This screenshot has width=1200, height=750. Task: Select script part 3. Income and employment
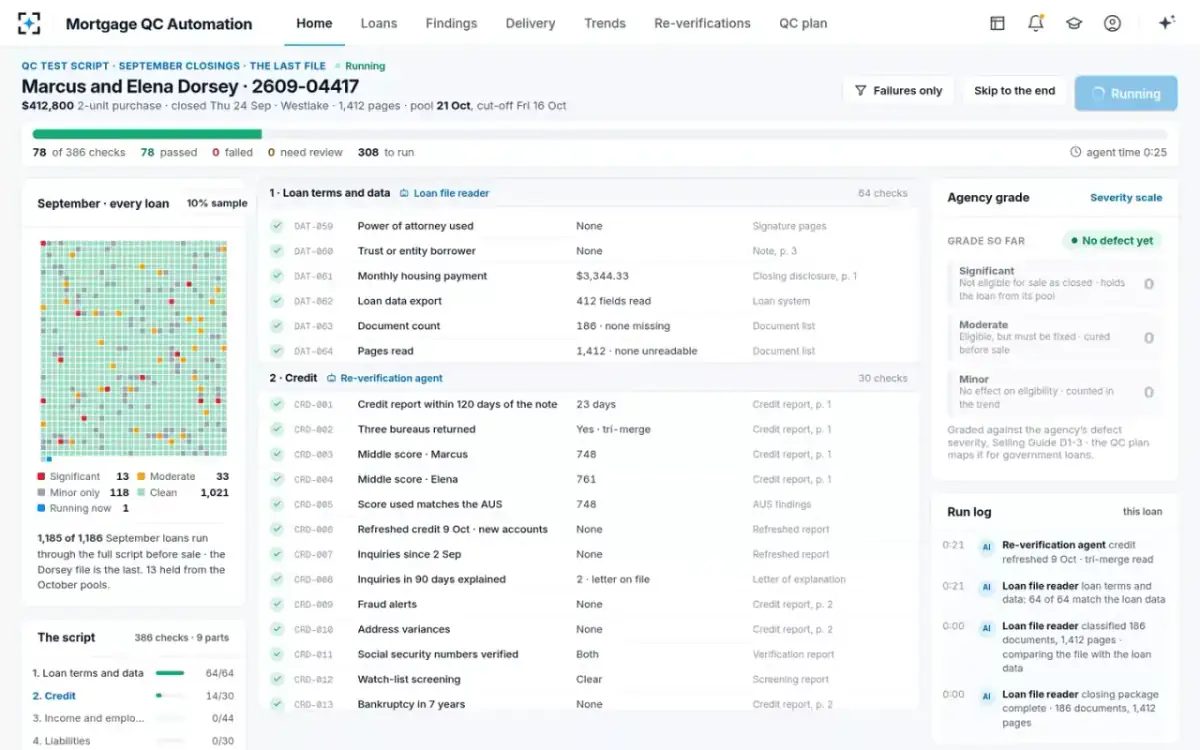pyautogui.click(x=133, y=718)
